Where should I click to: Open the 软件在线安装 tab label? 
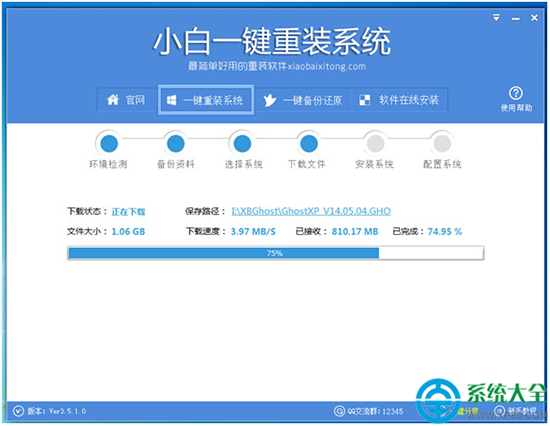[409, 100]
